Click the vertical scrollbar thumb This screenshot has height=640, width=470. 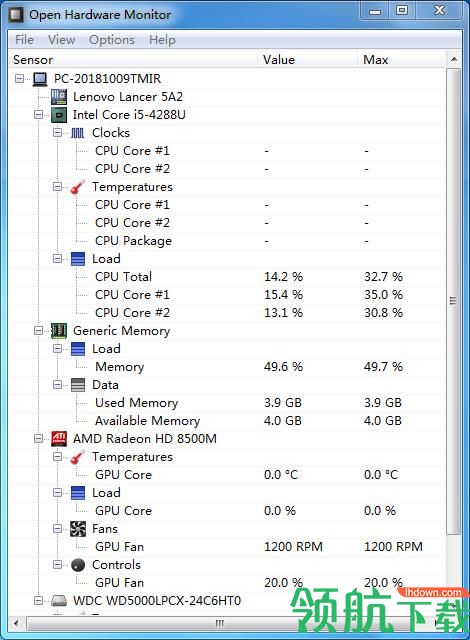click(454, 301)
